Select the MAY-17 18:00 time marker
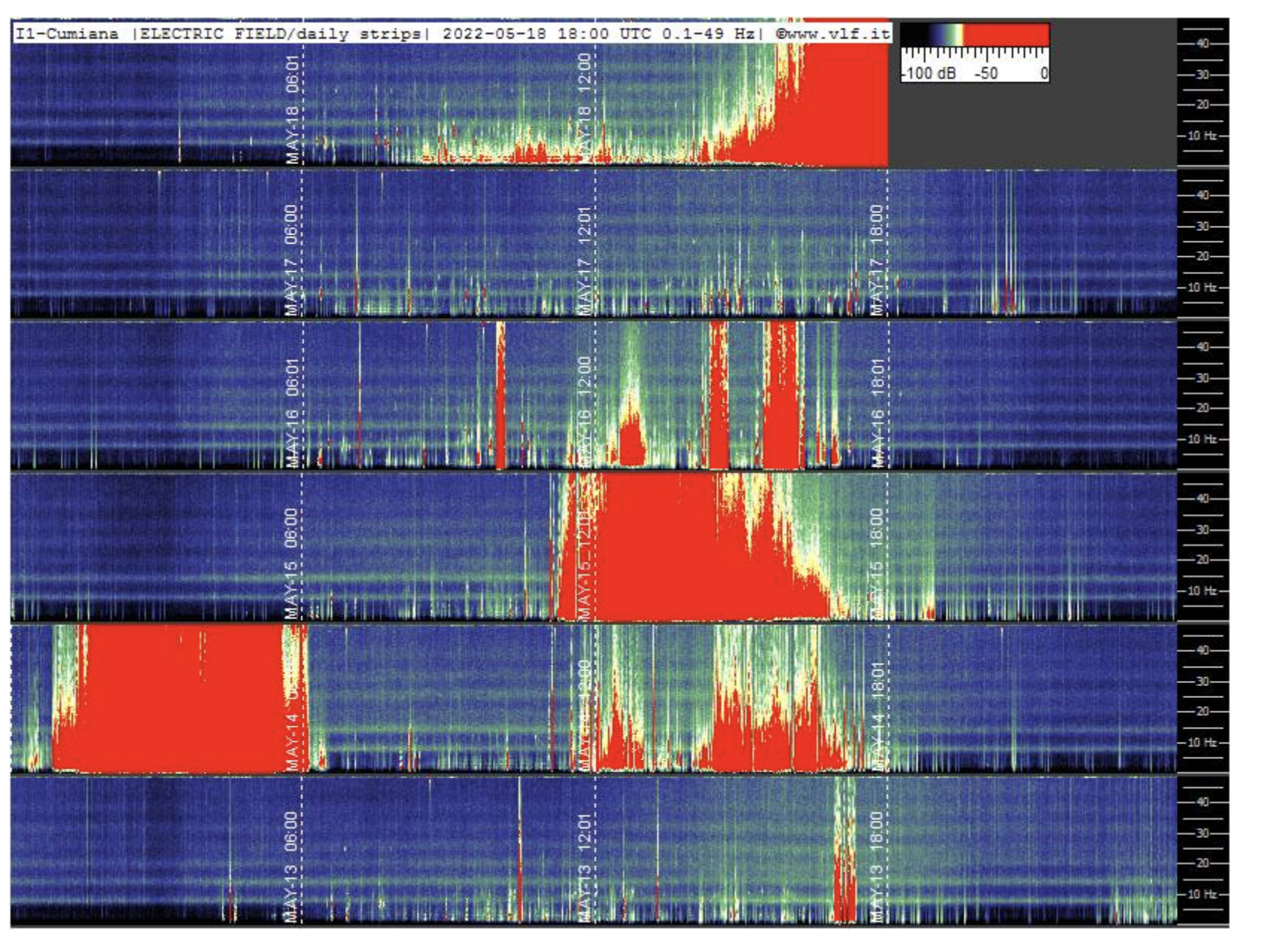This screenshot has width=1280, height=952. point(877,260)
